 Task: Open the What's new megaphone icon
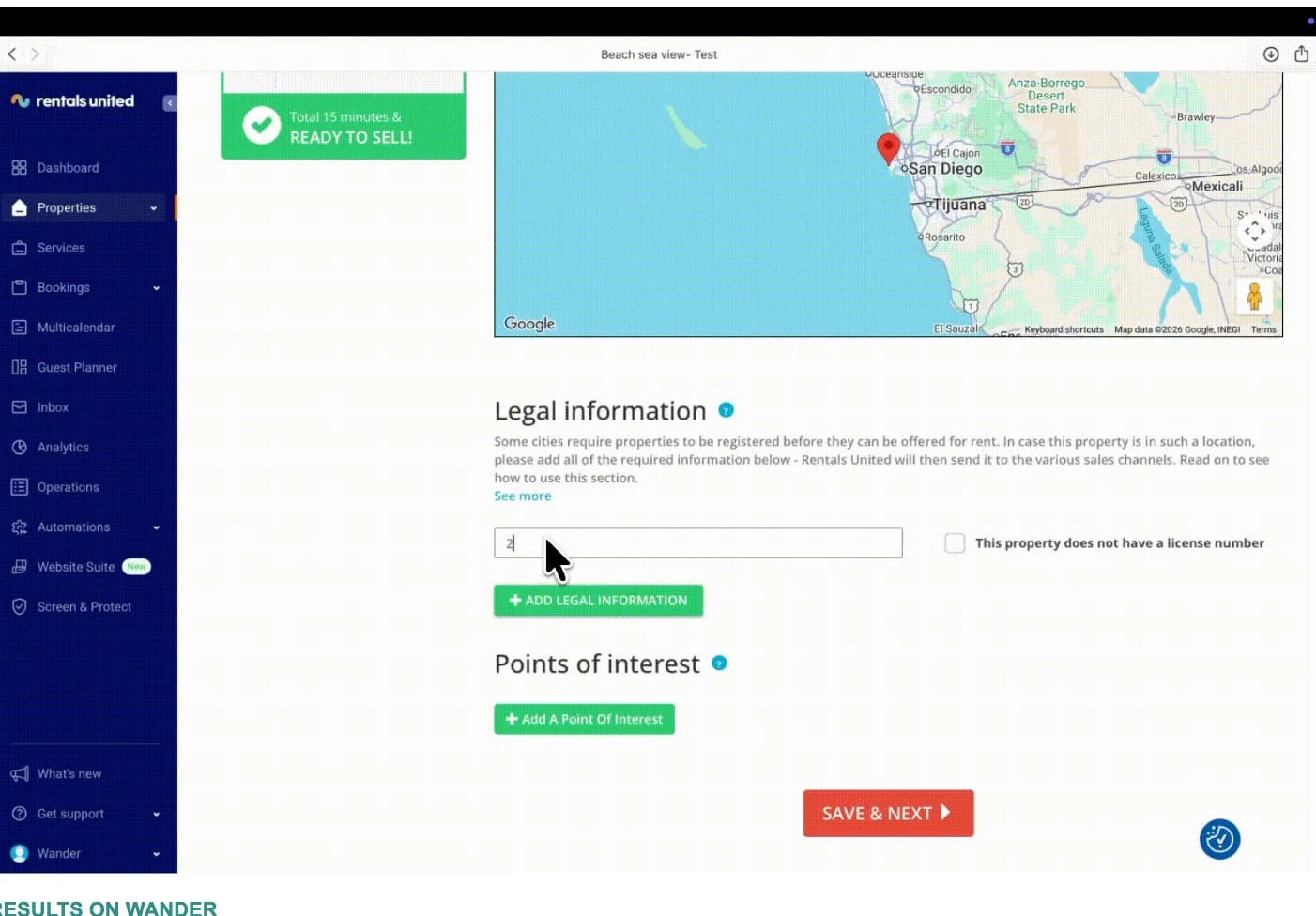tap(19, 774)
